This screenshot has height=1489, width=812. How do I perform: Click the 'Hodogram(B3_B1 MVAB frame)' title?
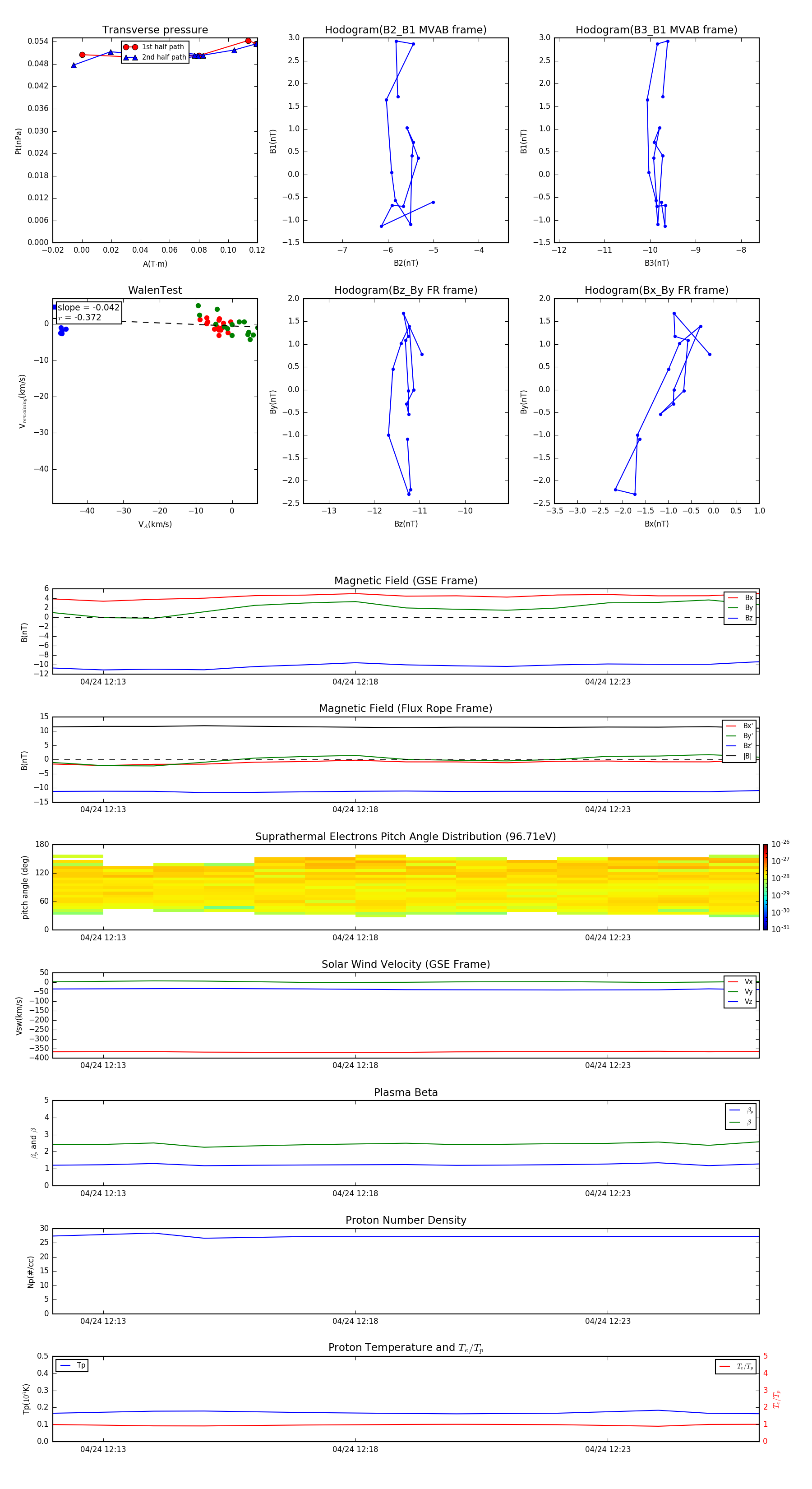(x=656, y=30)
